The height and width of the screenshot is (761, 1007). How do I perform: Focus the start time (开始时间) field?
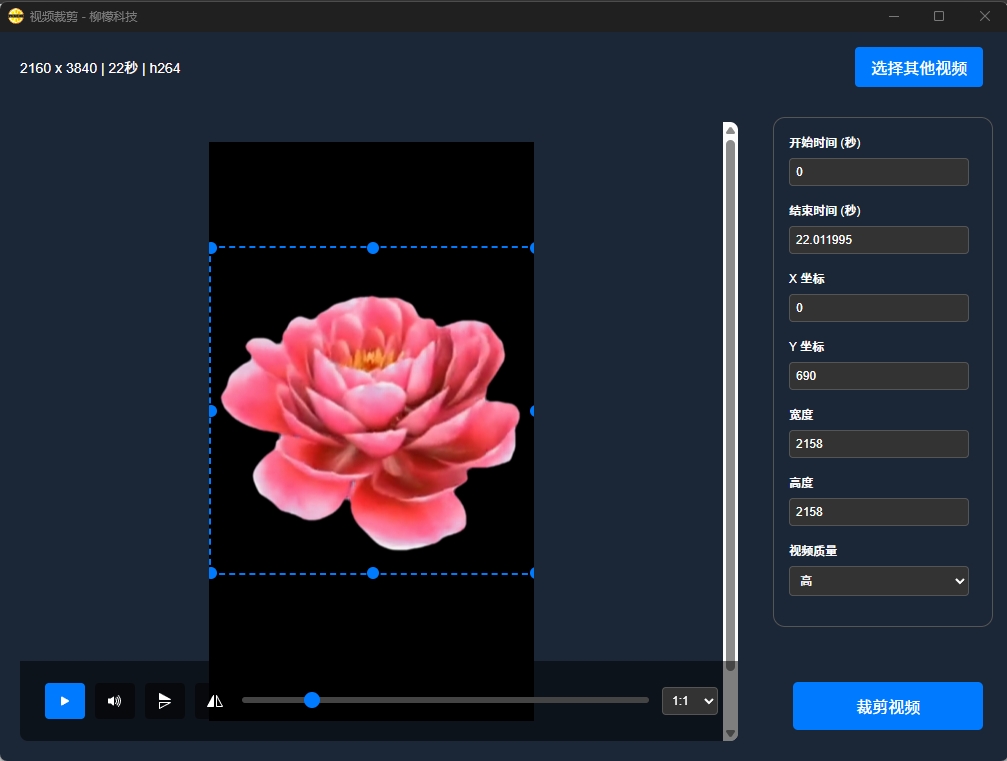[878, 172]
